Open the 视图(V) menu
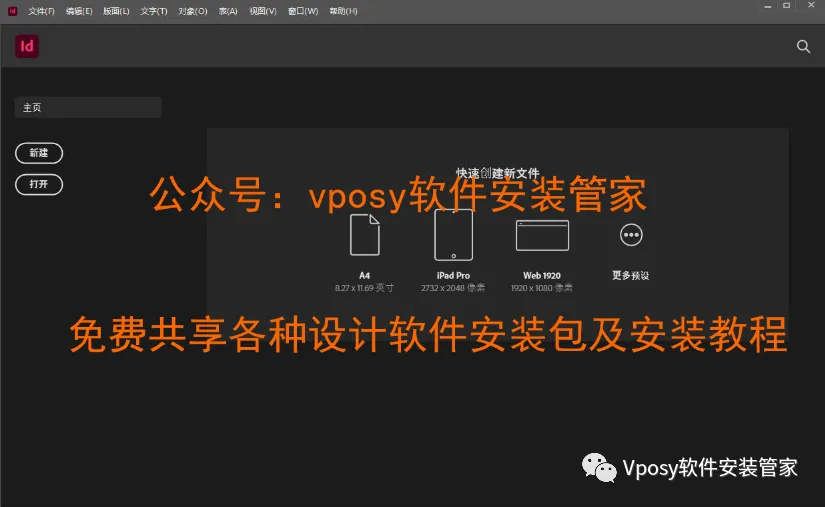Viewport: 825px width, 507px height. (263, 11)
